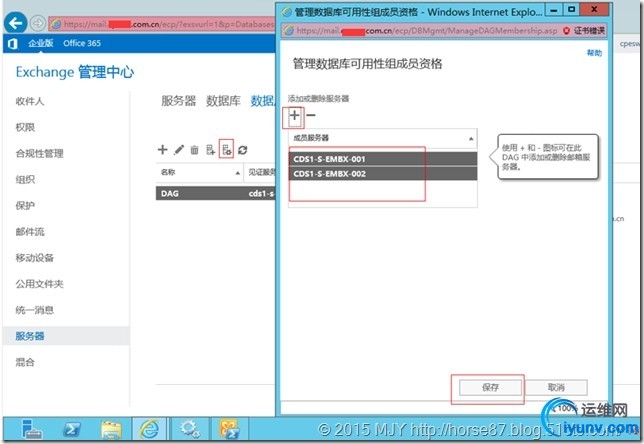Select the Office 365 tab
644x444 pixels.
click(x=82, y=43)
